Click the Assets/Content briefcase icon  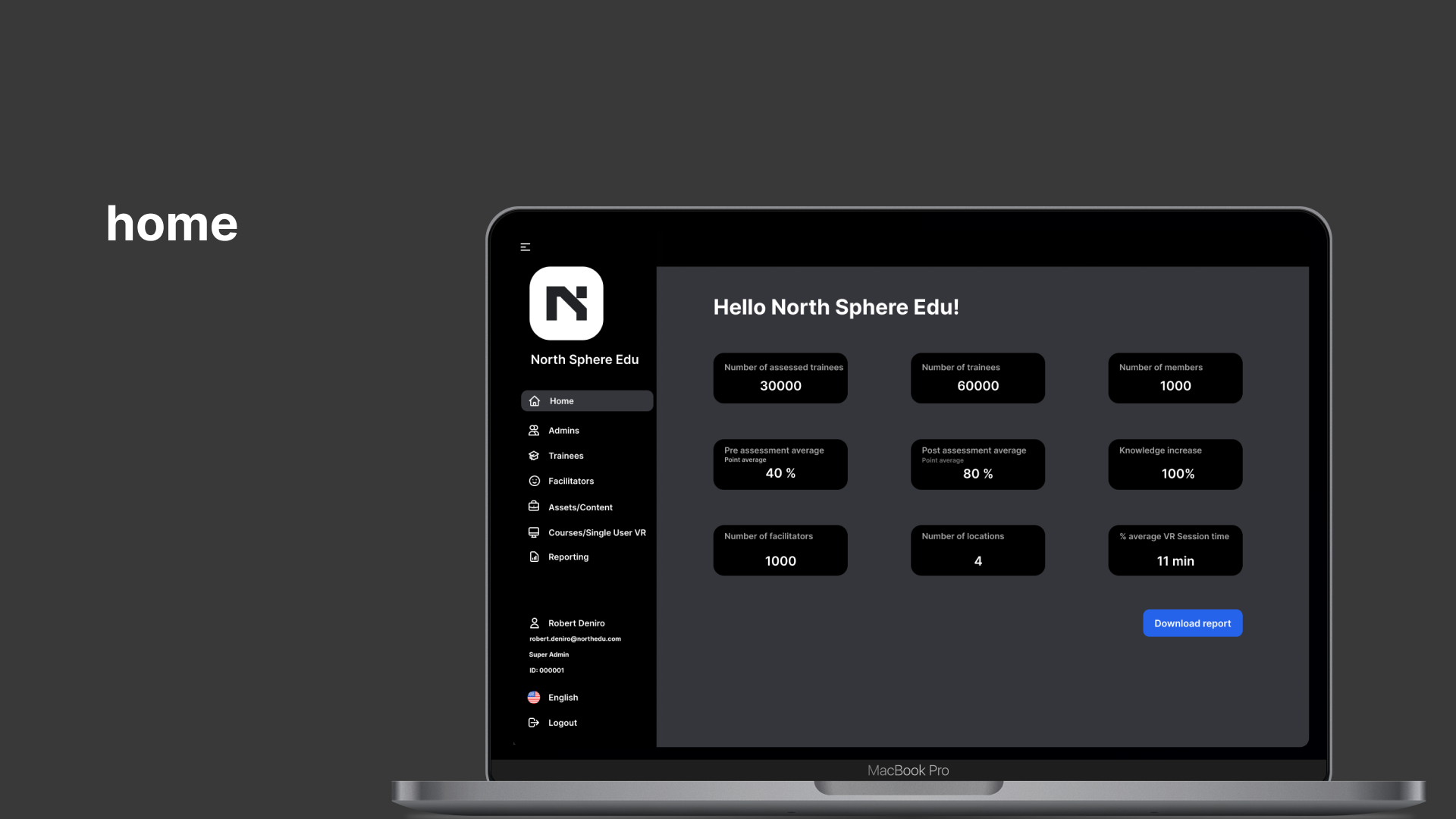pyautogui.click(x=534, y=507)
